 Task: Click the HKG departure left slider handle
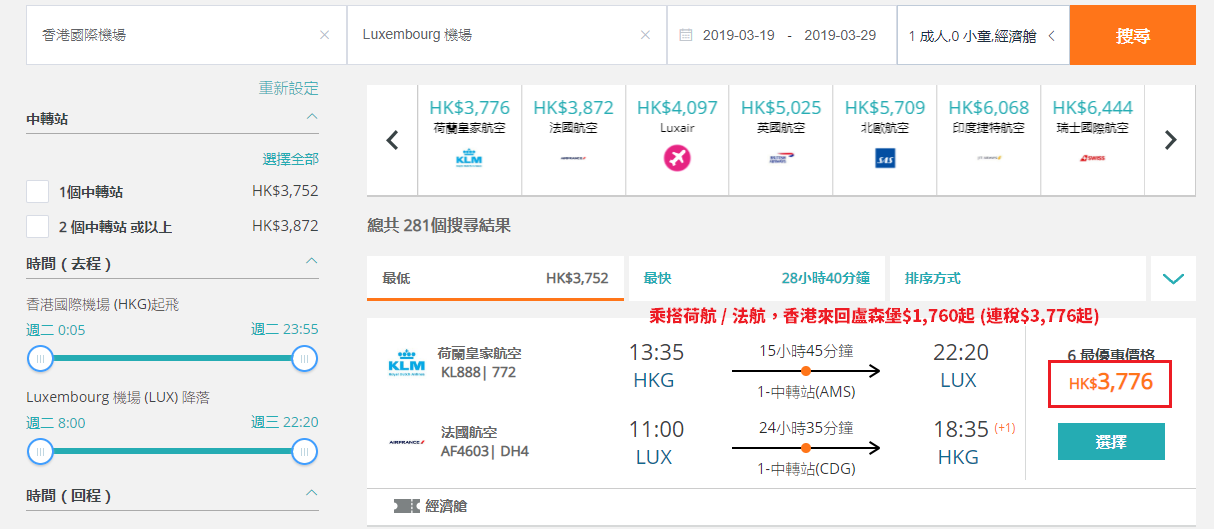click(x=40, y=358)
